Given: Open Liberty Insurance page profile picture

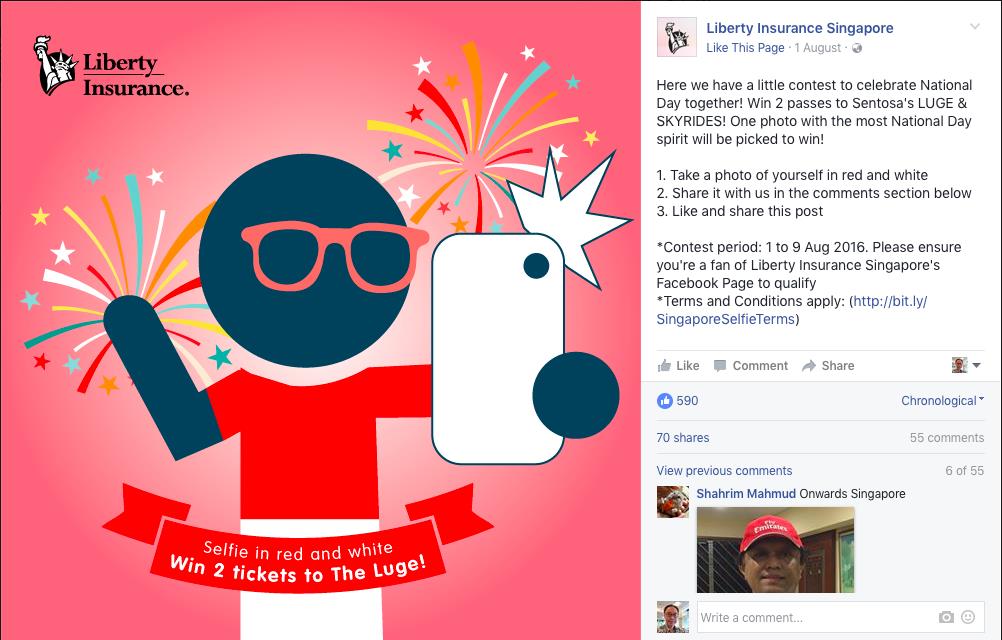Looking at the screenshot, I should (x=677, y=37).
